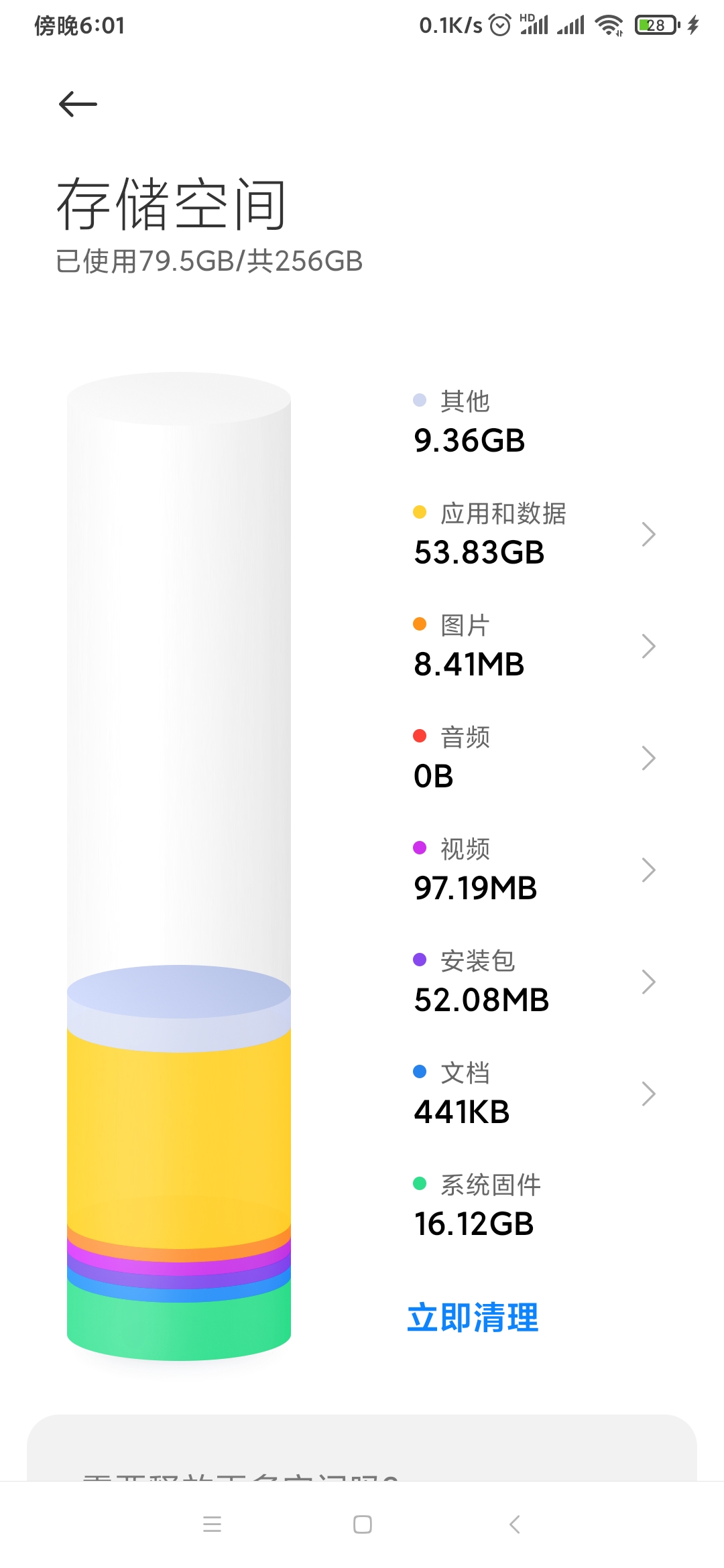Tap the Wi-Fi status icon

click(609, 25)
